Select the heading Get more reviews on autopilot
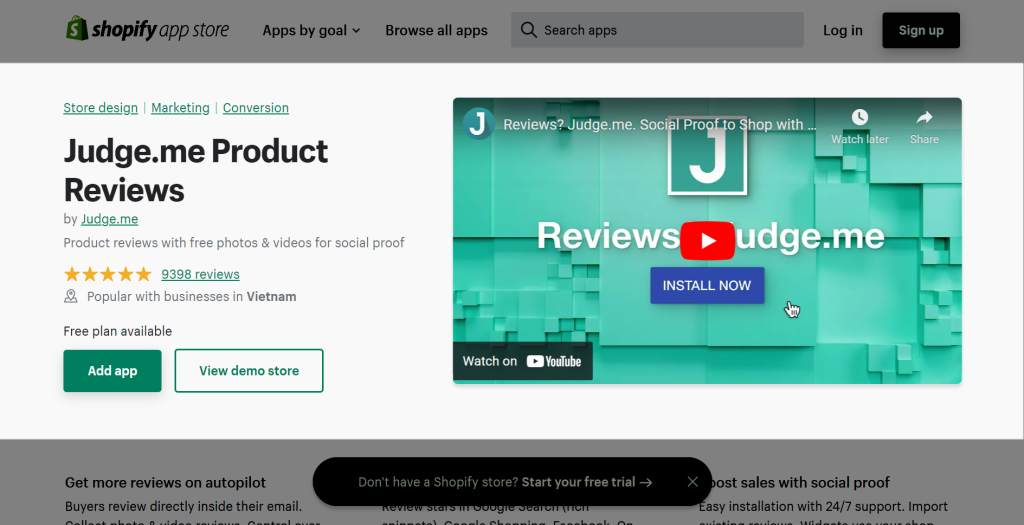 click(165, 483)
